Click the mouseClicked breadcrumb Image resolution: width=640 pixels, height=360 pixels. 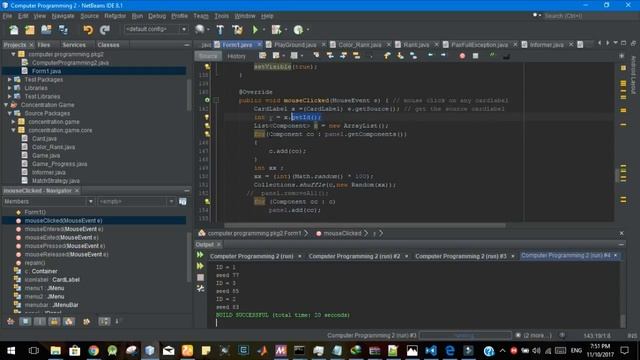(x=342, y=233)
